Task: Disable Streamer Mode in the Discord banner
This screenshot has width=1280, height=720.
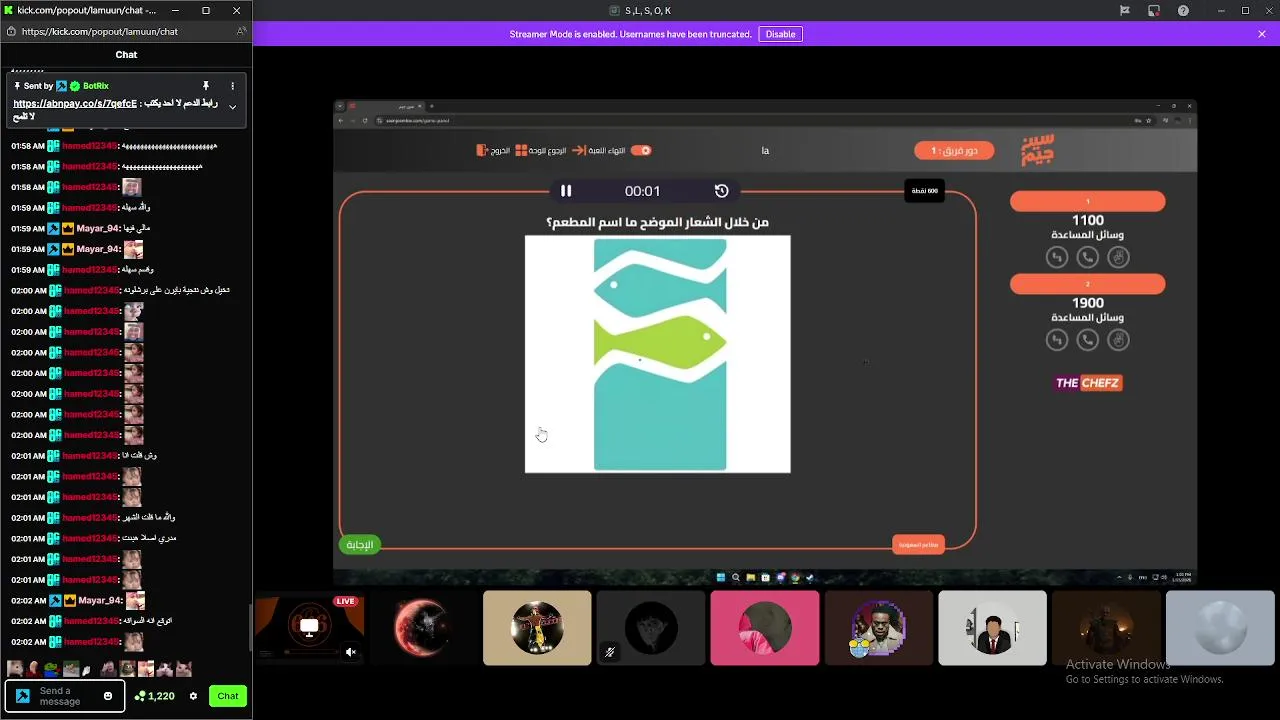Action: click(780, 34)
